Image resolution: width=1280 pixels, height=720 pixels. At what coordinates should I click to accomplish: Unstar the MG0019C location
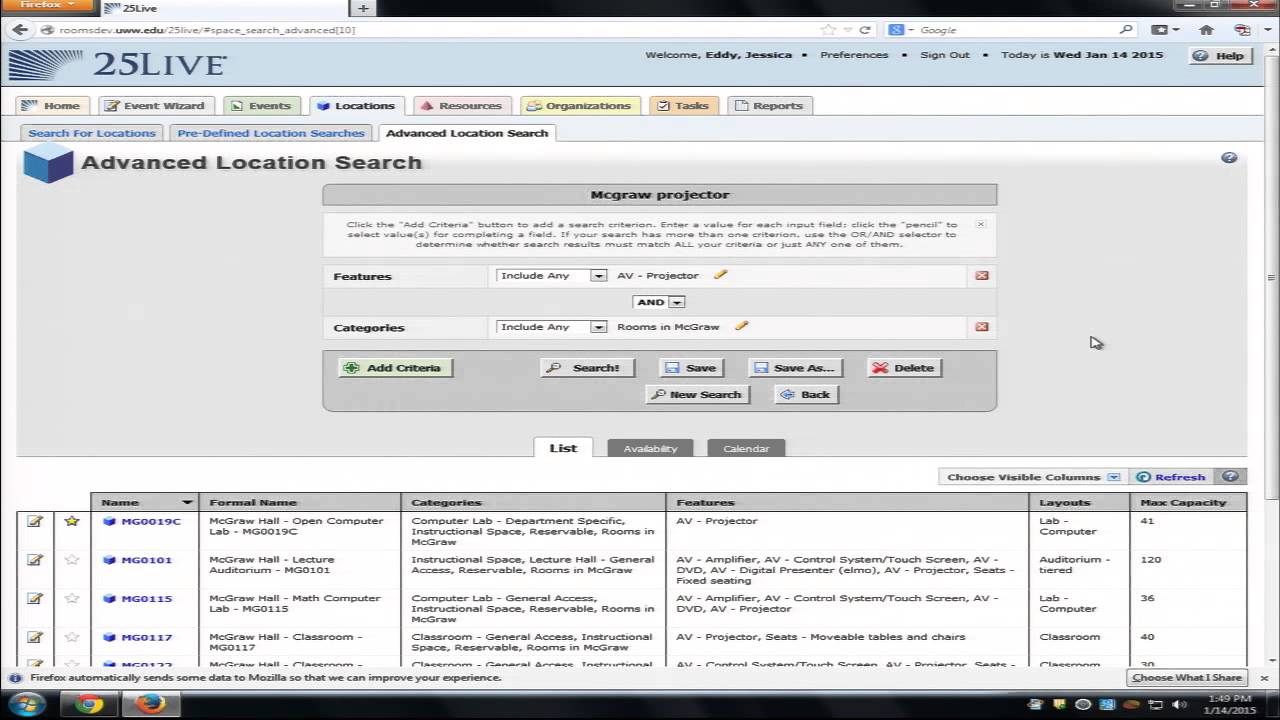tap(71, 521)
